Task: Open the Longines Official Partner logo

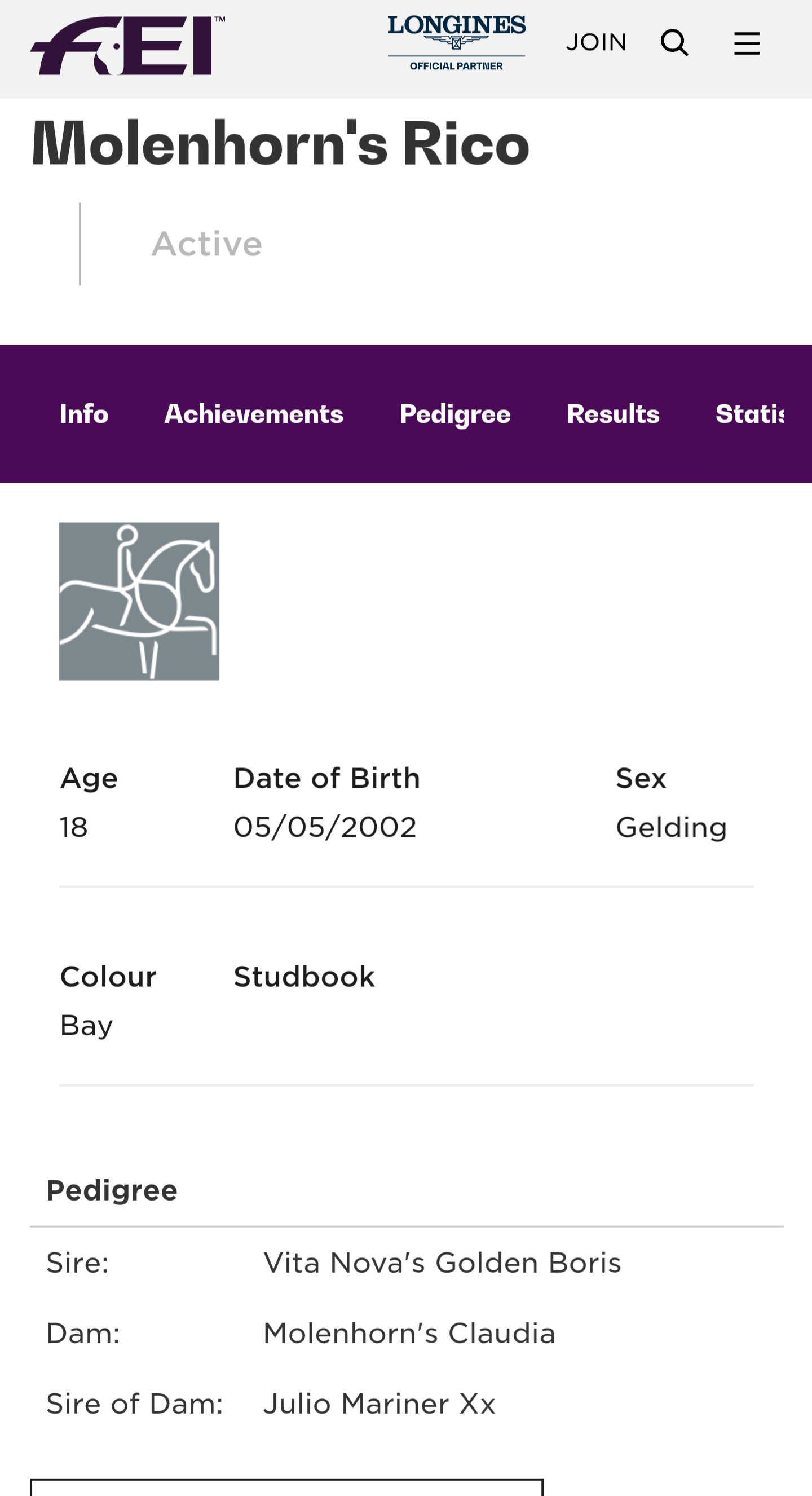Action: tap(456, 43)
